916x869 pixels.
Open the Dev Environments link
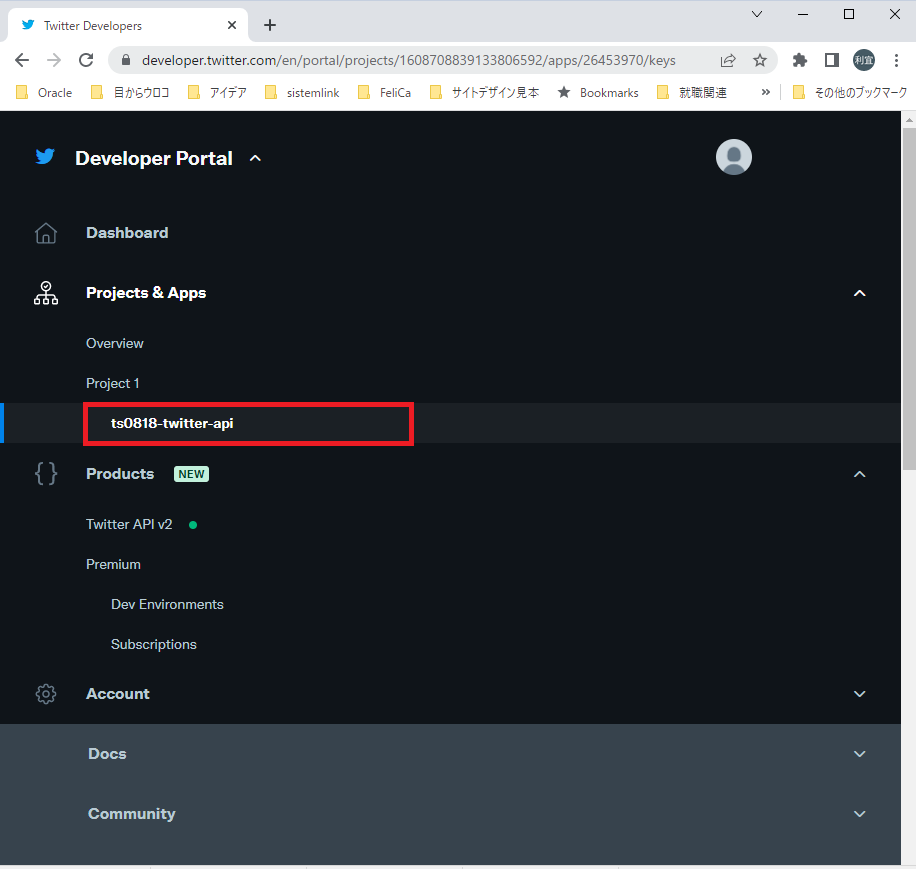coord(168,604)
